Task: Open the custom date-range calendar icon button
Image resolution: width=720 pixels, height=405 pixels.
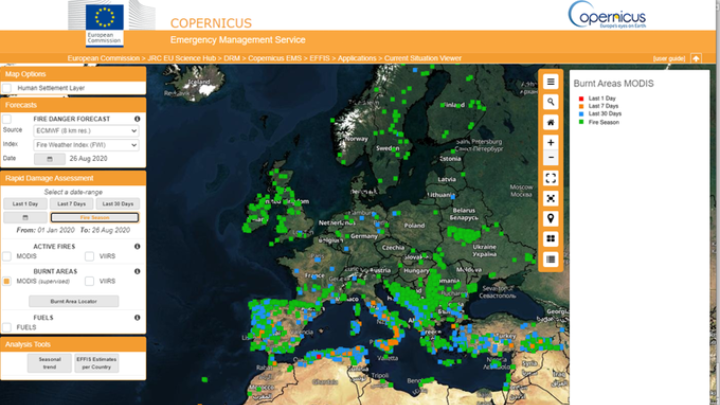Action: pos(25,218)
